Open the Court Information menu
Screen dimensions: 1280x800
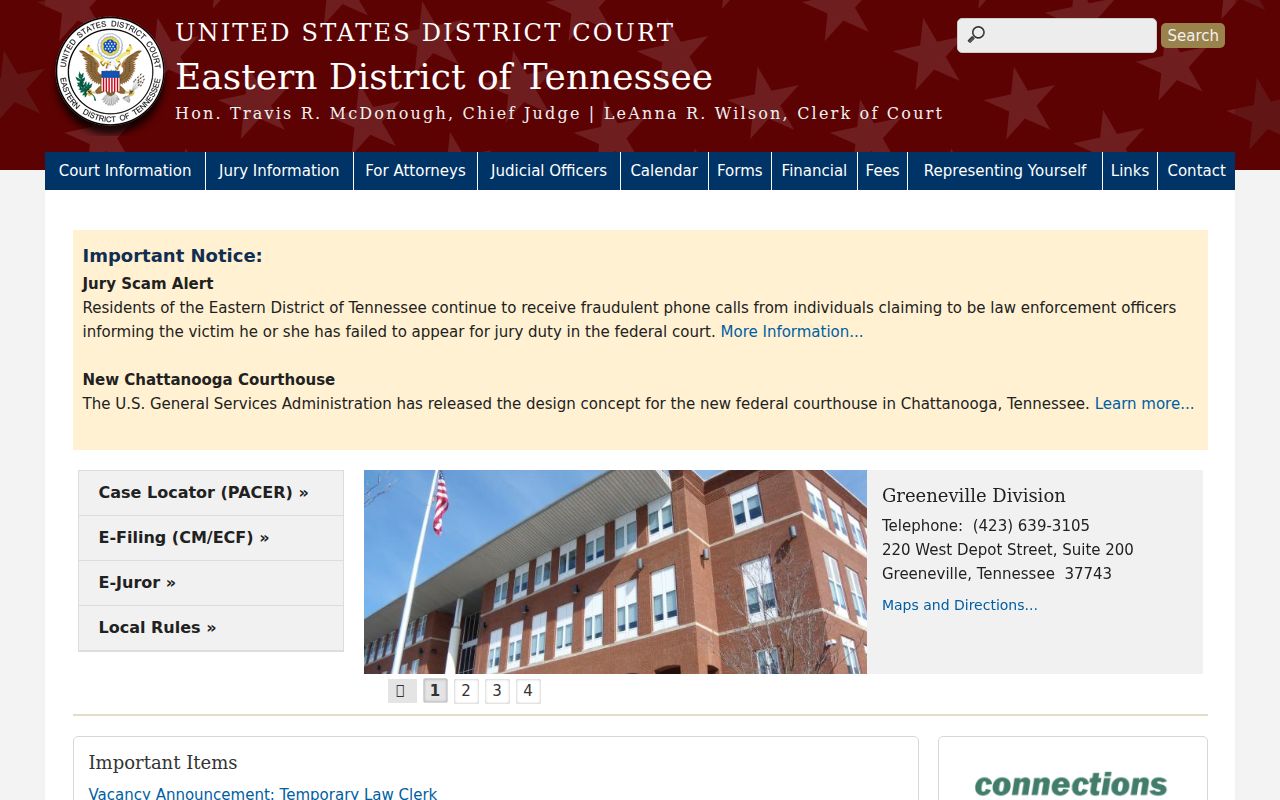(x=125, y=171)
